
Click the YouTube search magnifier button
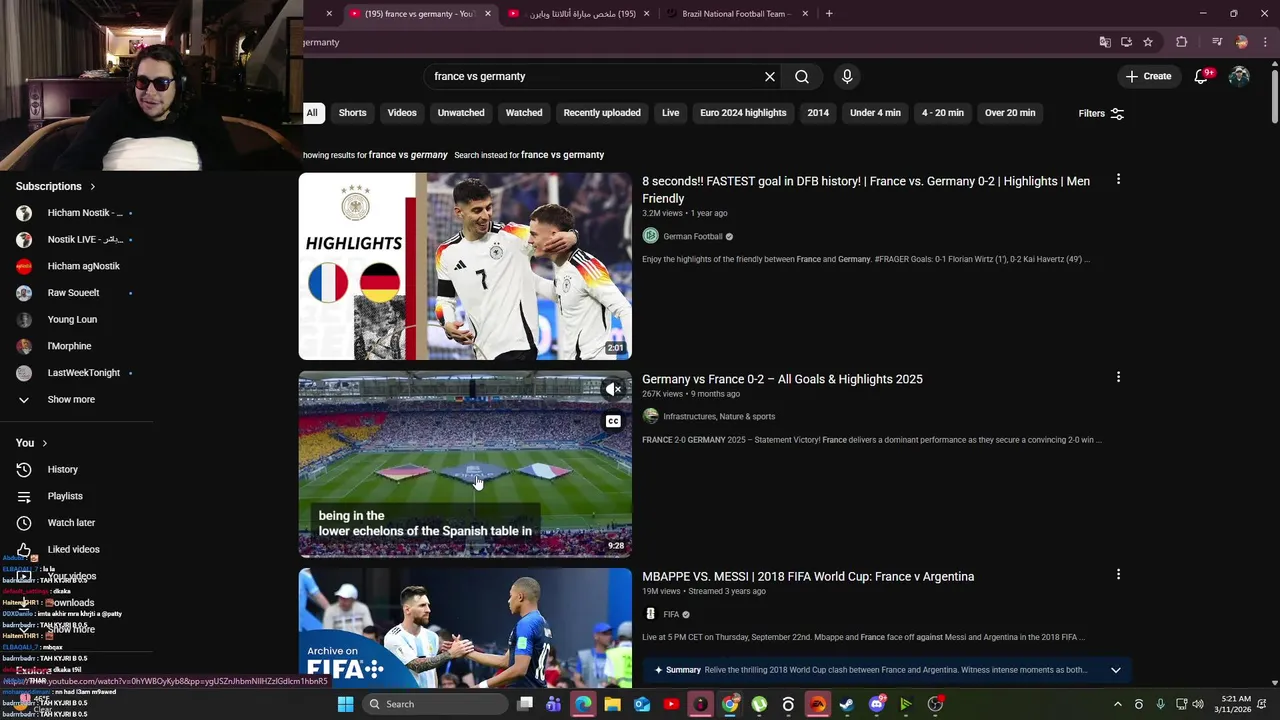[x=802, y=76]
